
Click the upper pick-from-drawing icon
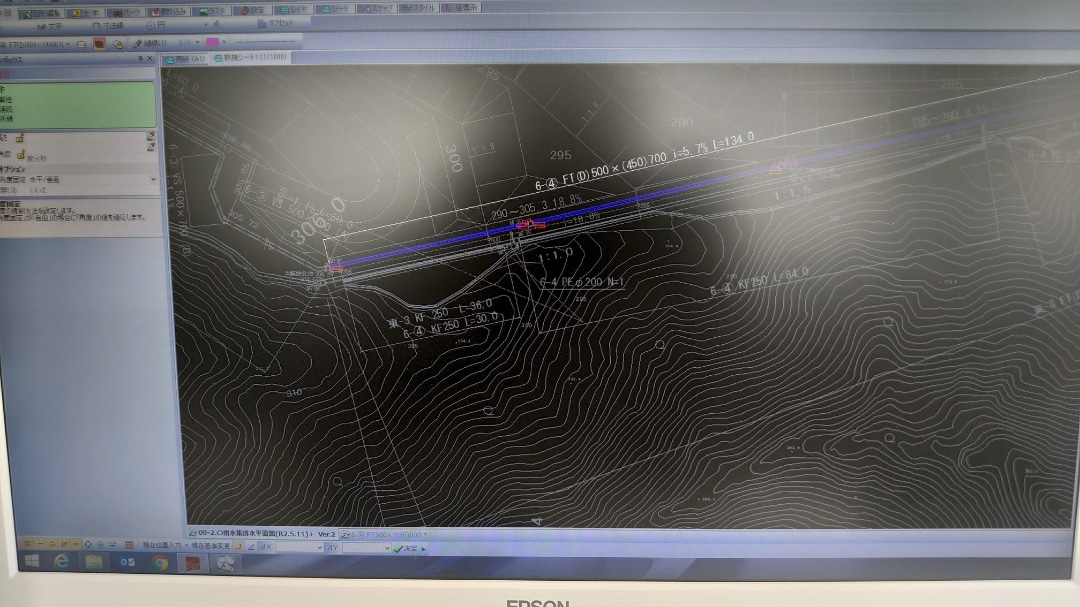point(151,136)
